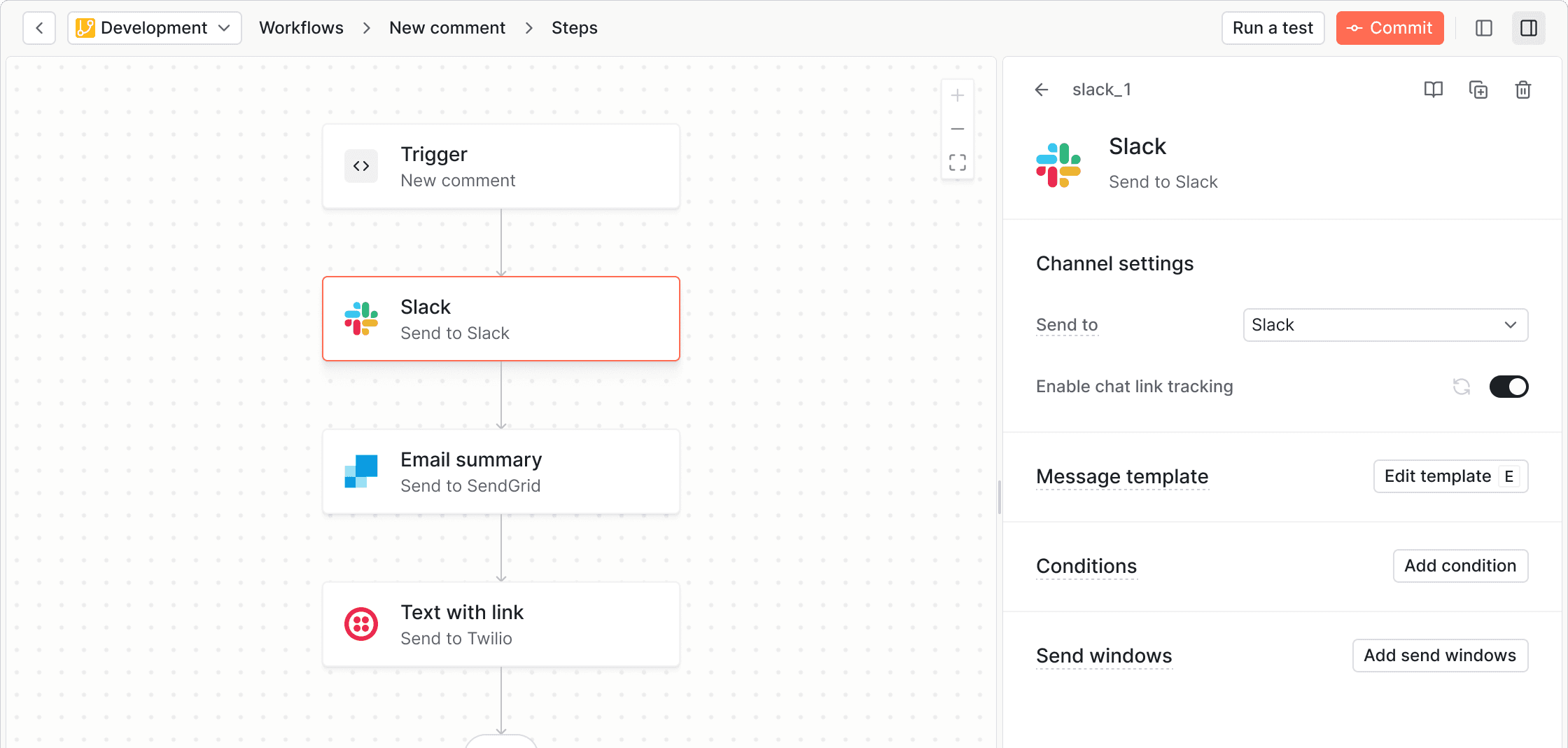Go to the Workflows breadcrumb
The image size is (1568, 748).
tap(301, 27)
